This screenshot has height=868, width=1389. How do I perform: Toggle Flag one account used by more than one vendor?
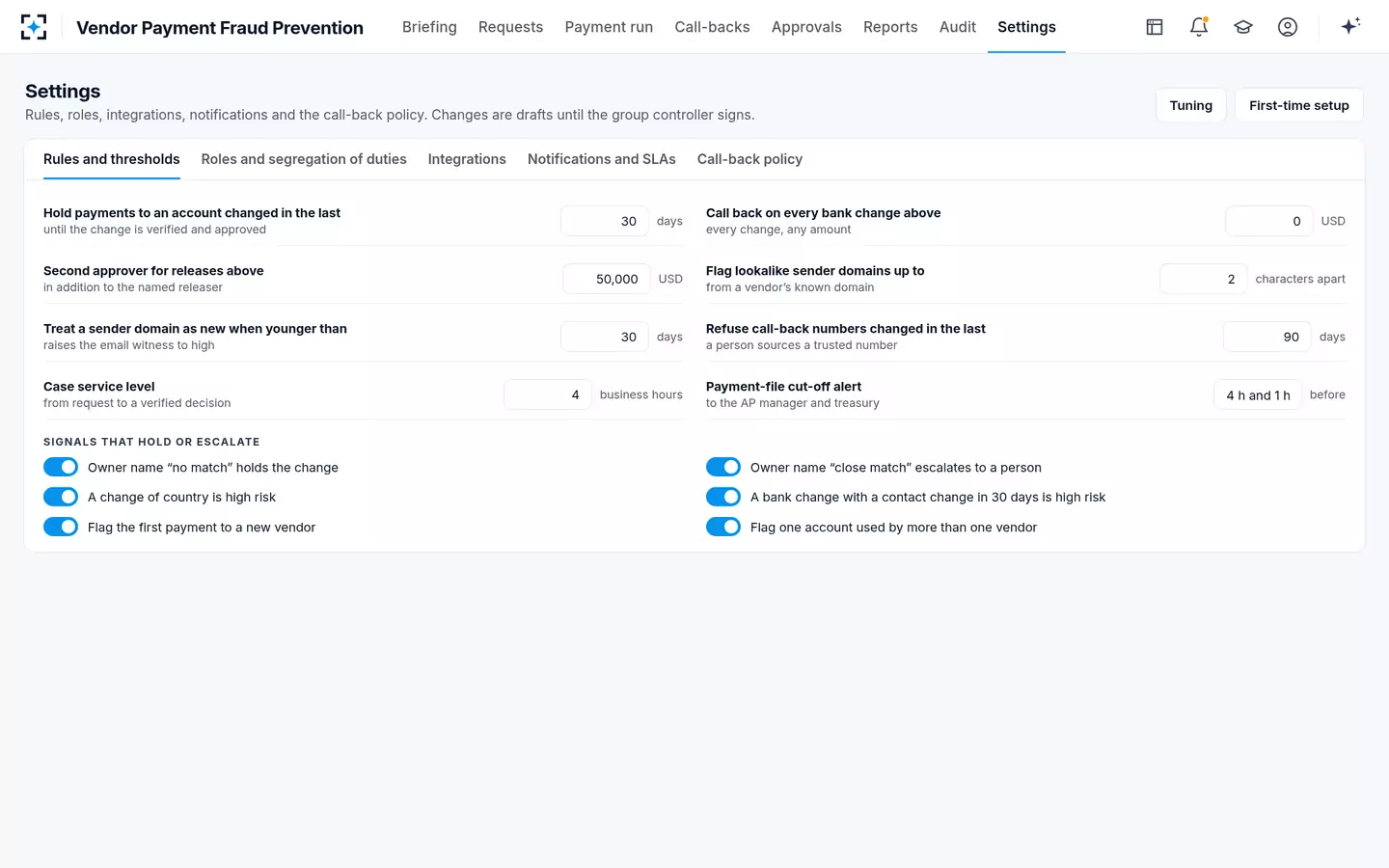point(723,528)
